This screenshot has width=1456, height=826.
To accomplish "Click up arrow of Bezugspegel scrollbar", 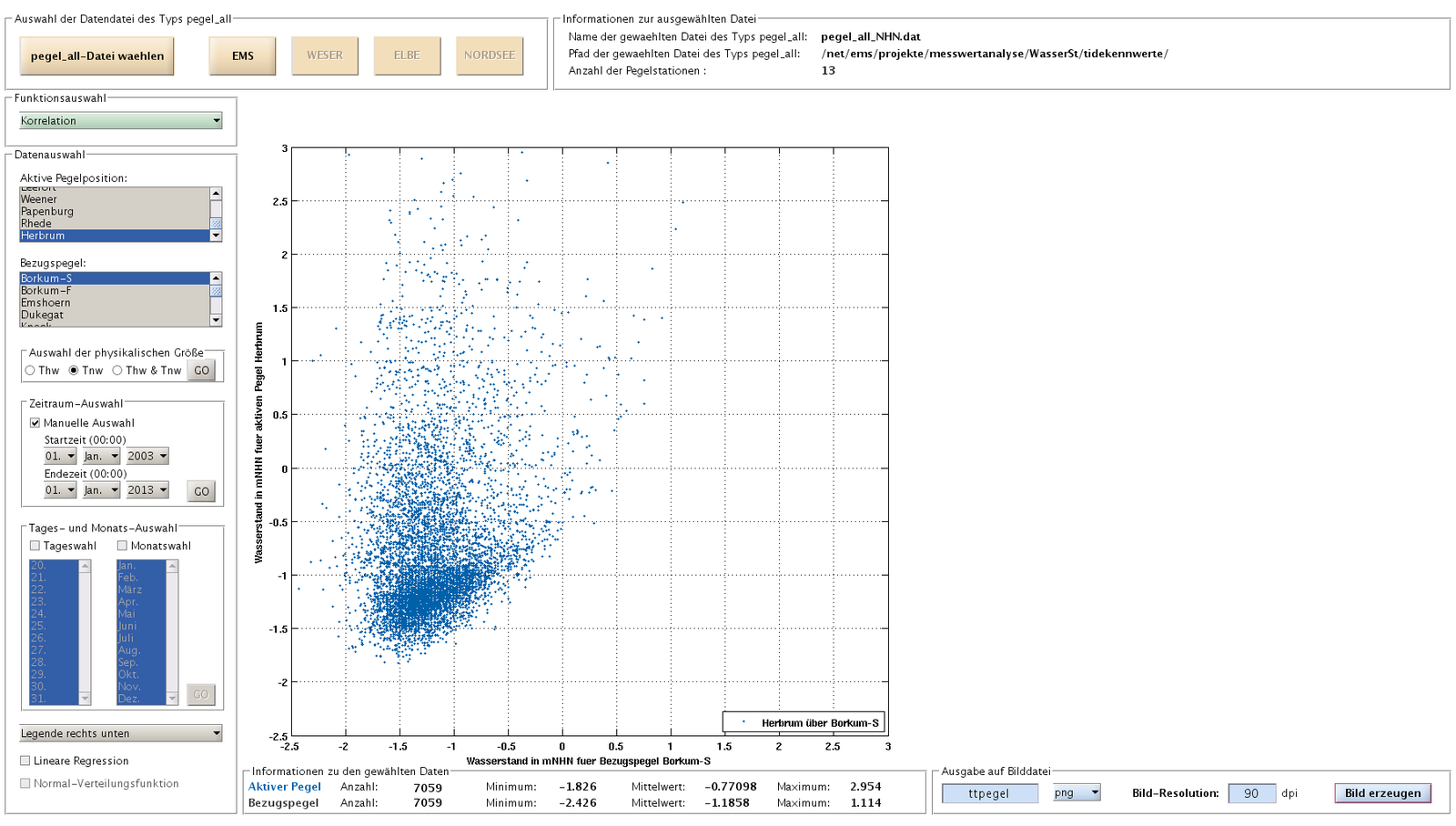I will pyautogui.click(x=216, y=277).
